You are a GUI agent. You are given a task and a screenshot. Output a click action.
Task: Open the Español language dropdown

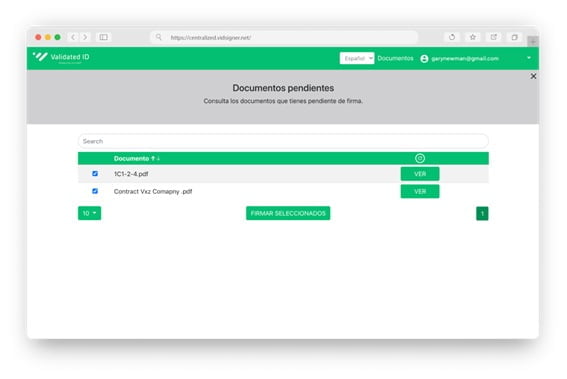357,58
